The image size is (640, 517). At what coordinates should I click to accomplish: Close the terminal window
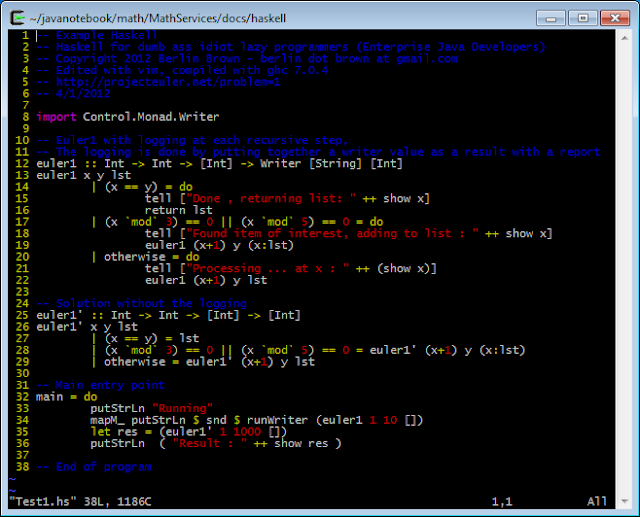point(615,18)
